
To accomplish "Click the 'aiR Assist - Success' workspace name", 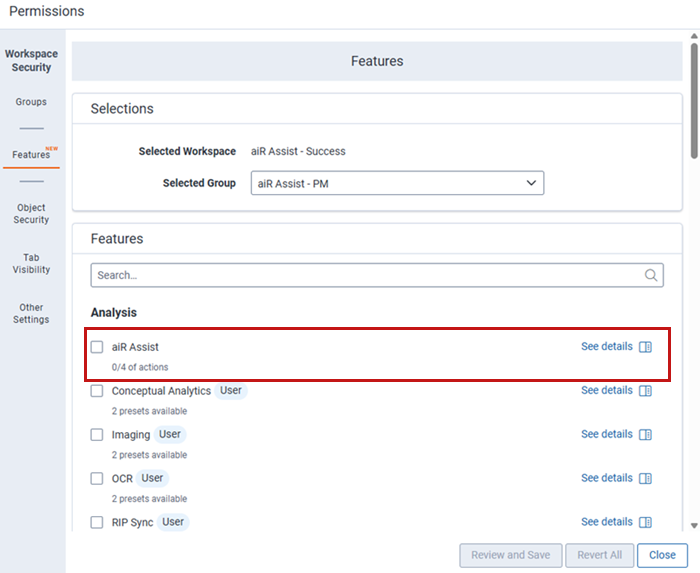I will coord(298,151).
